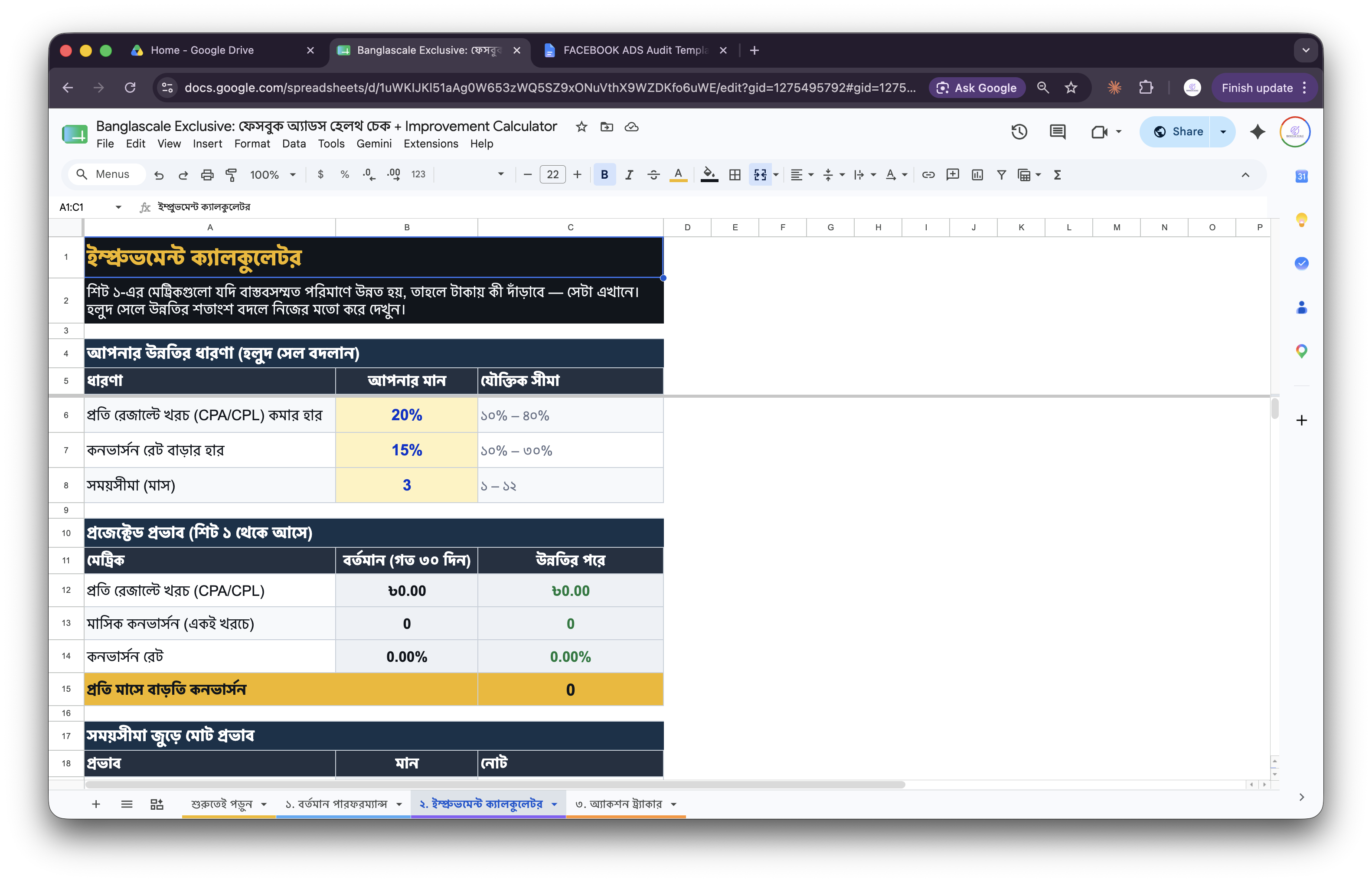The image size is (1372, 883).
Task: Click the Gemini sparkle icon
Action: 1258,132
